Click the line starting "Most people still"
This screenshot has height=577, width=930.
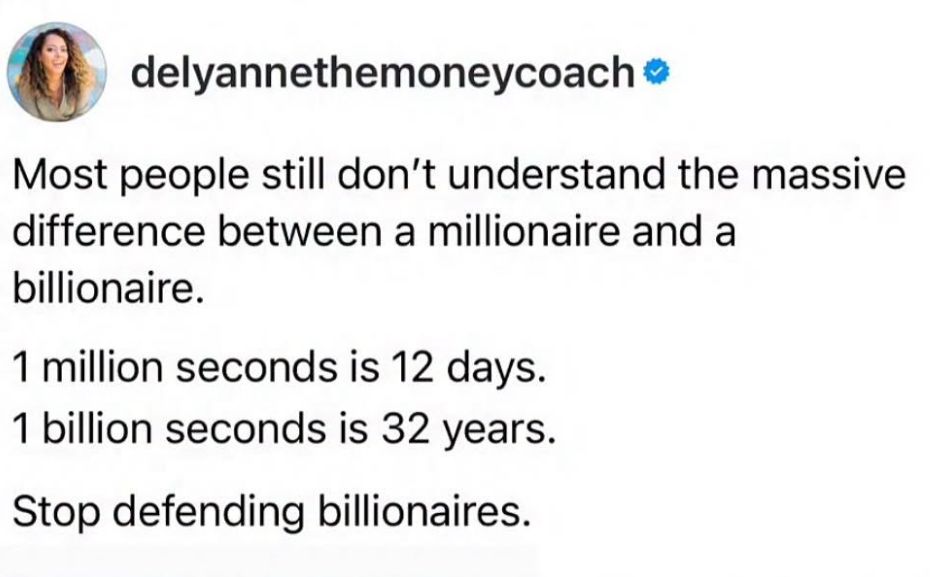(459, 176)
